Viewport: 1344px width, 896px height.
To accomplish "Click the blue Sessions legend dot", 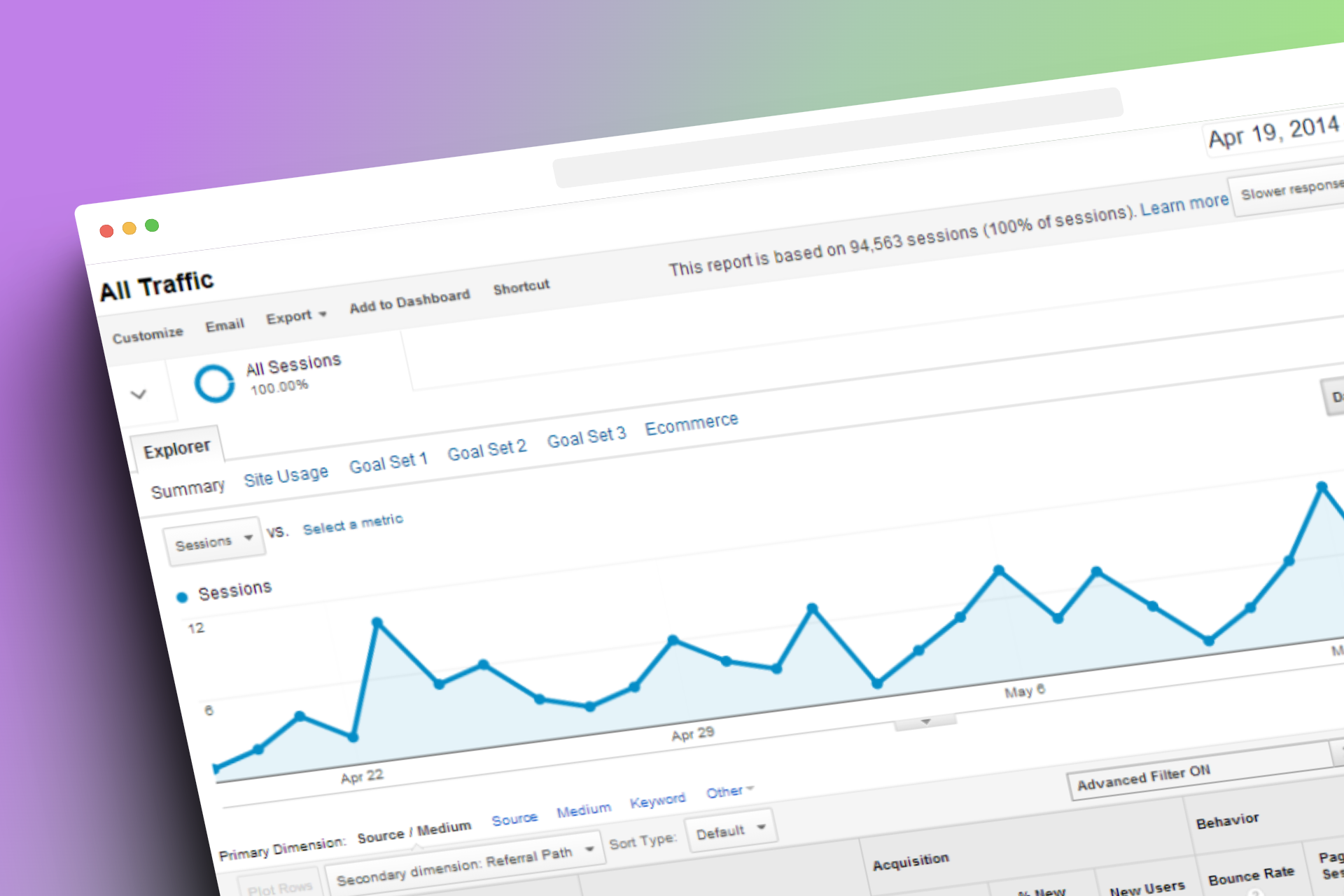I will point(182,597).
